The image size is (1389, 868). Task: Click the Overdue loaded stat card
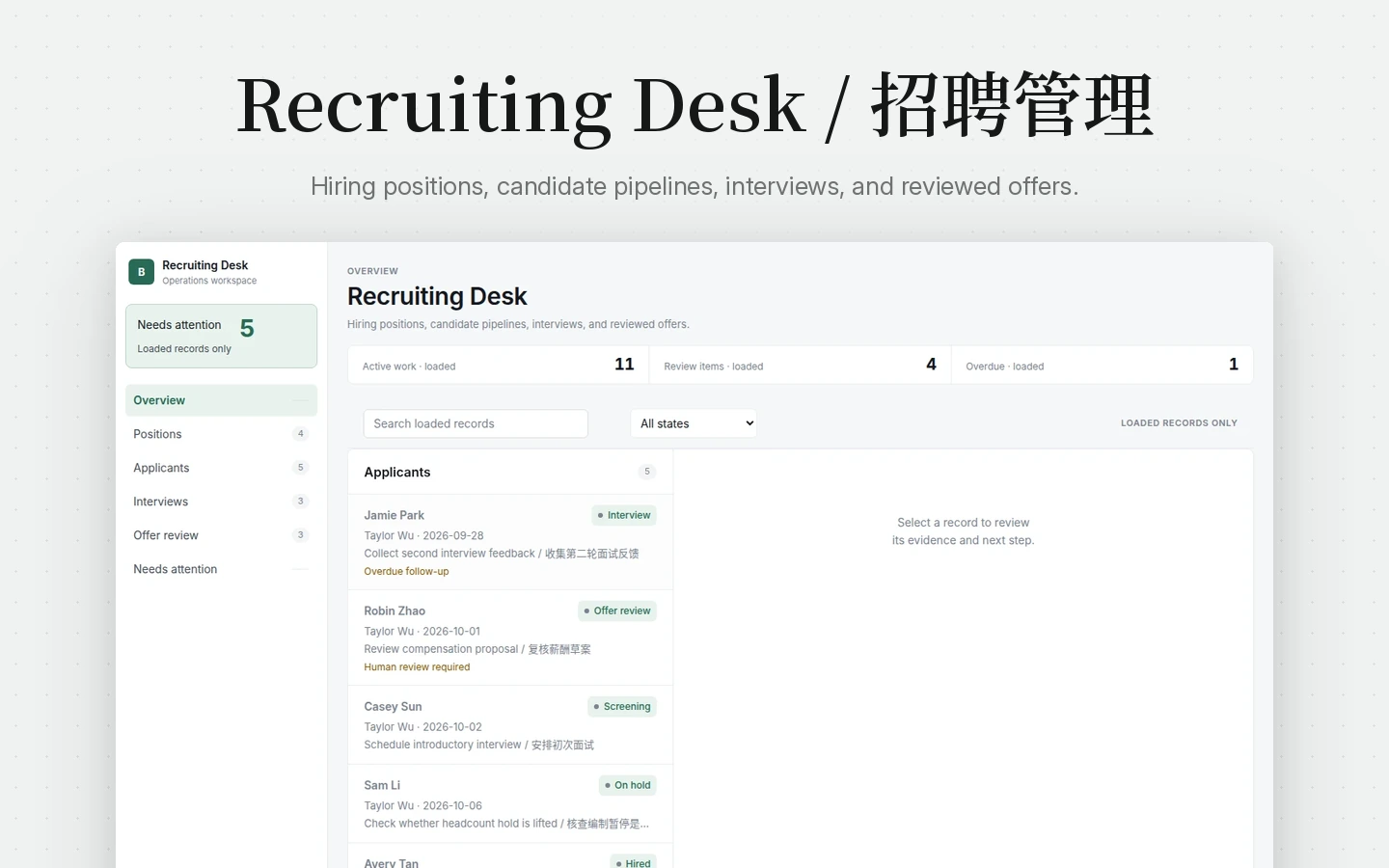1103,365
